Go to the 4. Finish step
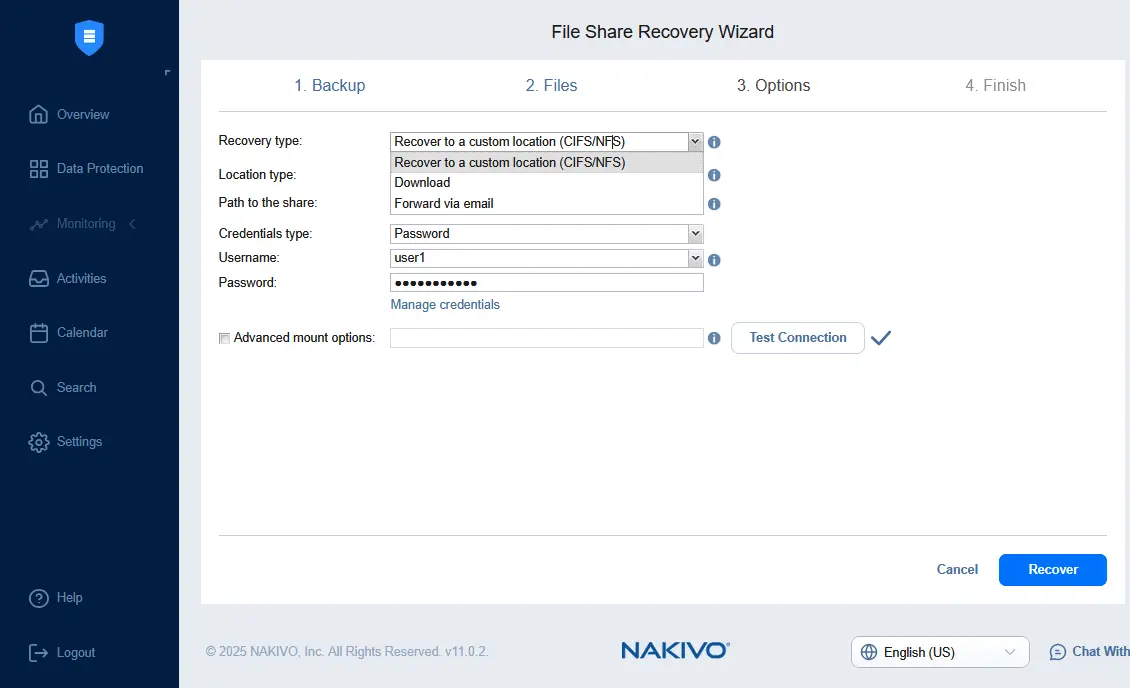The image size is (1130, 688). click(x=995, y=86)
